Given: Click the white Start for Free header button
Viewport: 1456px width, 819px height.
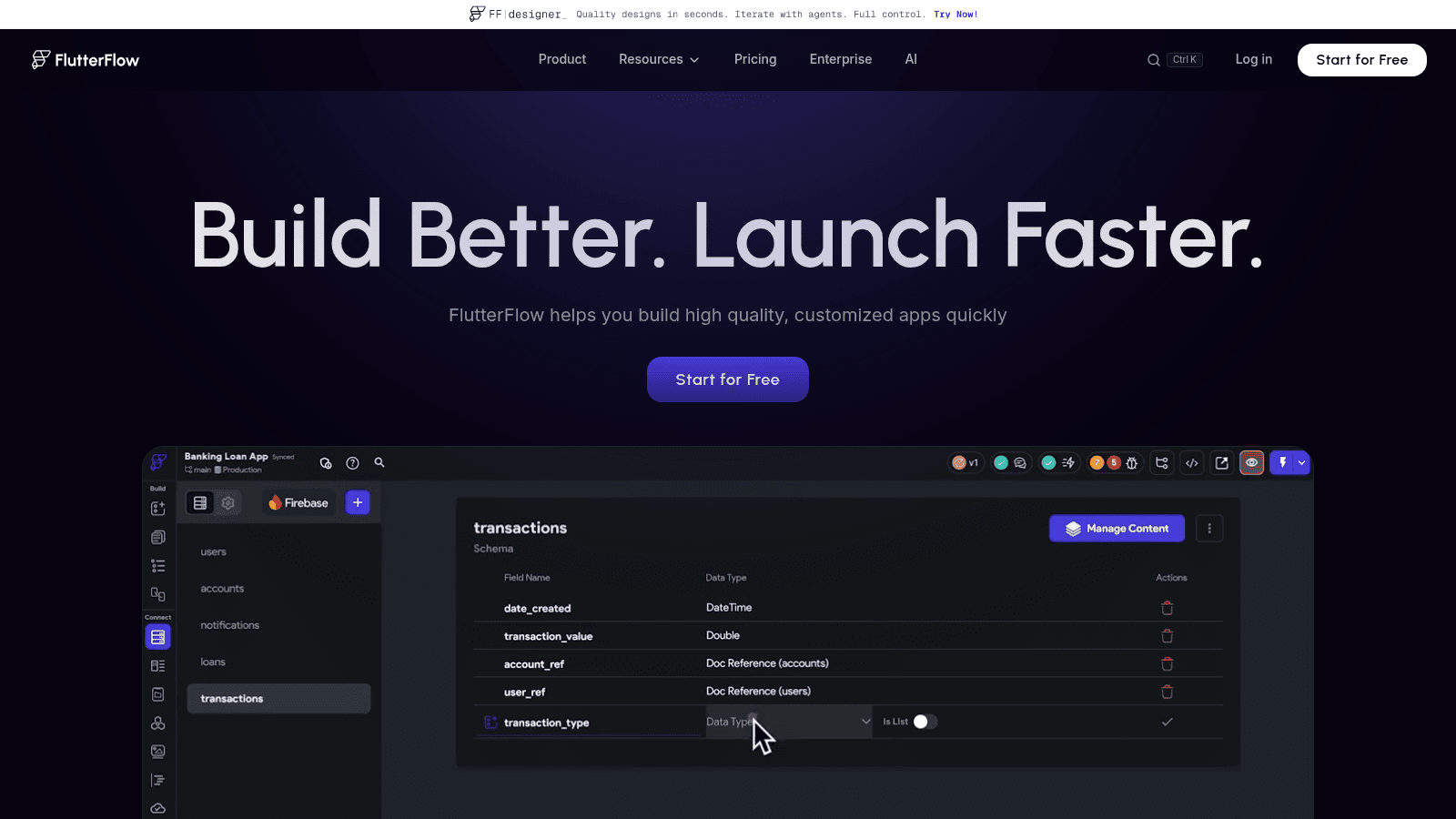Looking at the screenshot, I should [x=1362, y=60].
